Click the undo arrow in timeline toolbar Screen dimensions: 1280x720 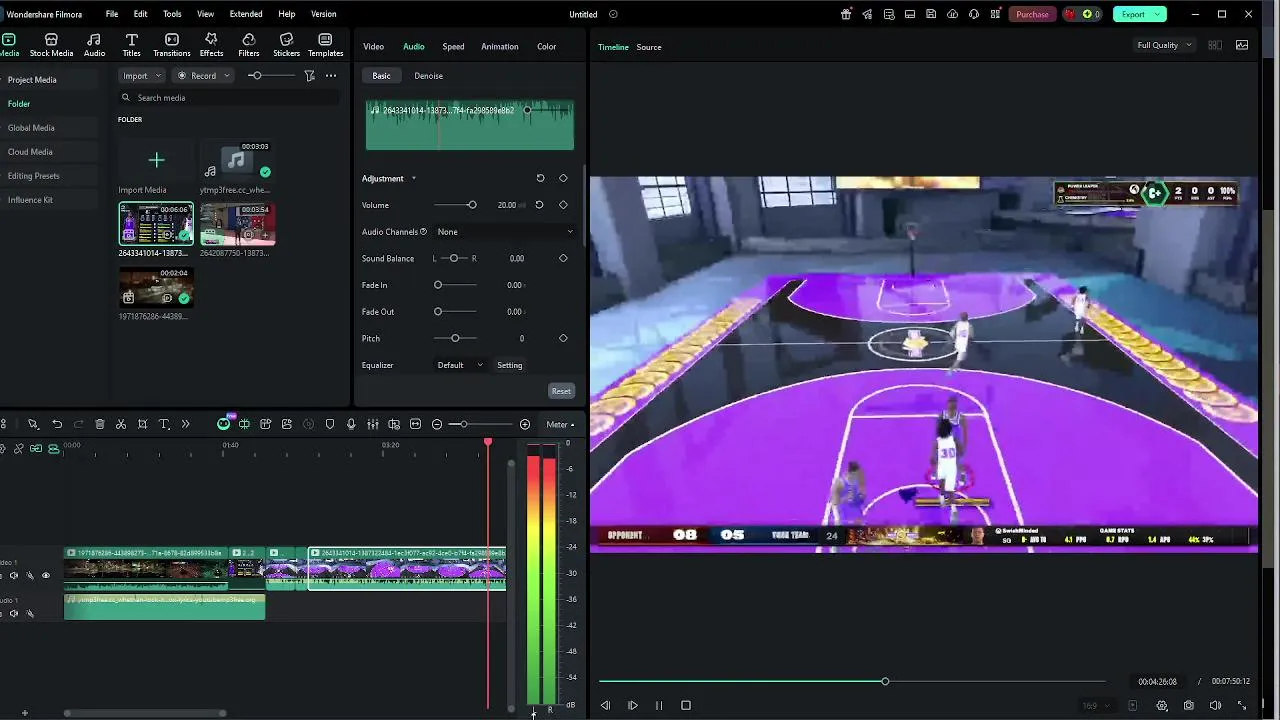[x=57, y=424]
